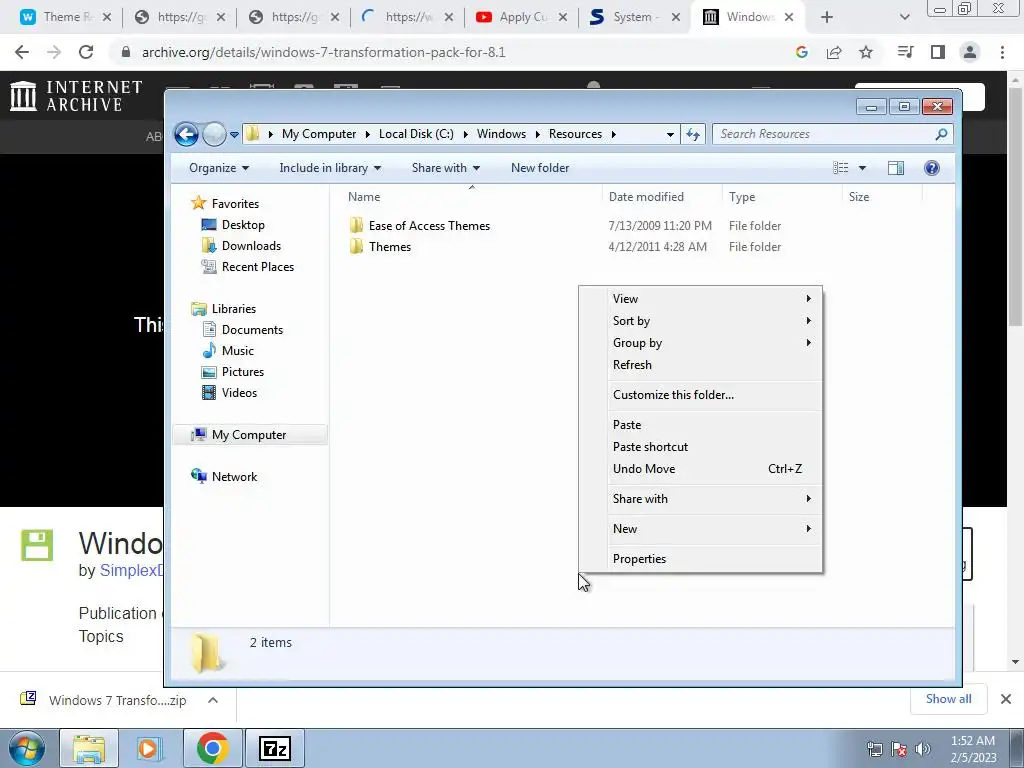Select Favorites in the navigation pane
Image resolution: width=1024 pixels, height=768 pixels.
tap(235, 204)
